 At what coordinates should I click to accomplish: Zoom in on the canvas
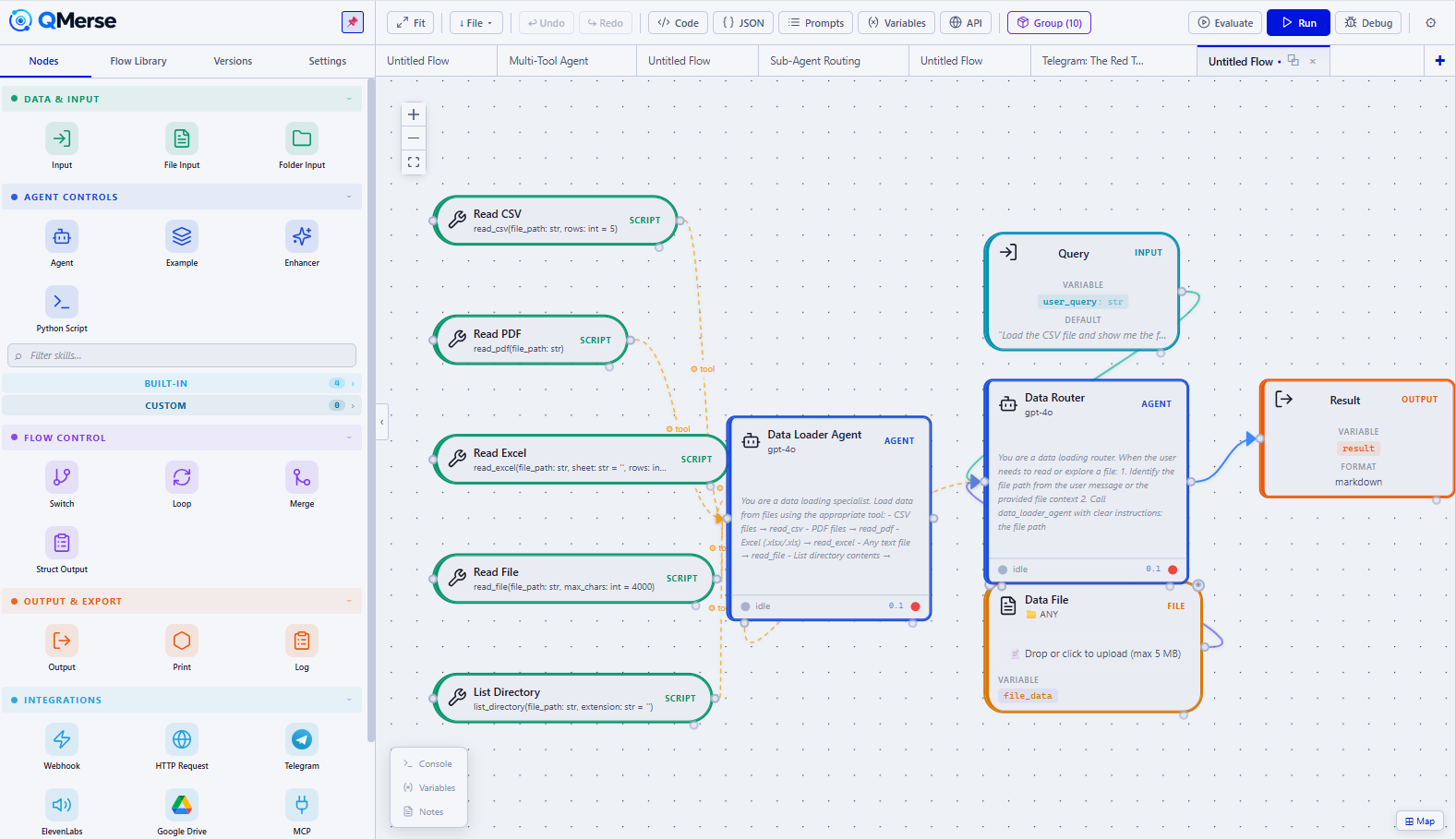pos(414,114)
